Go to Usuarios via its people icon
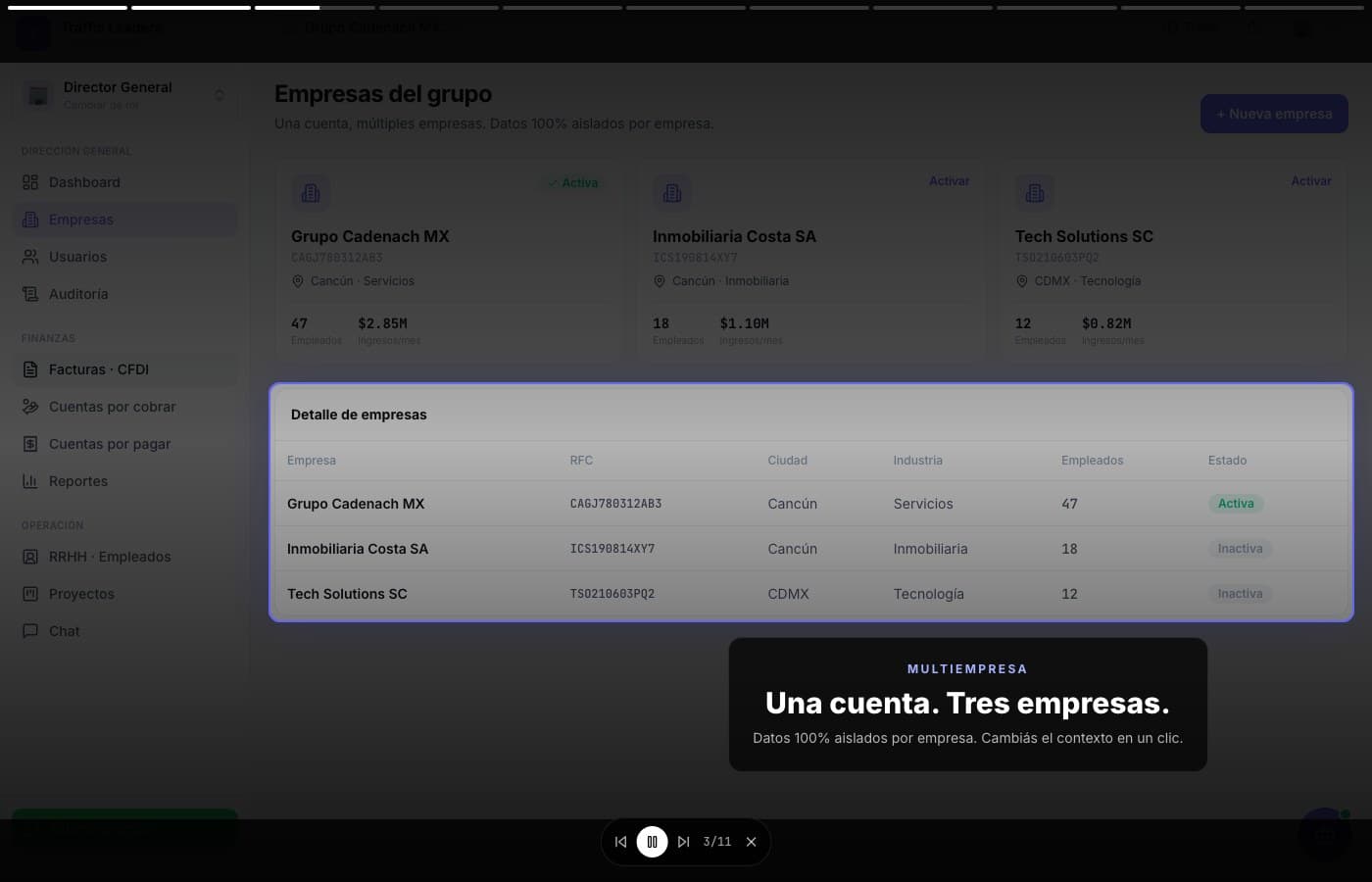The height and width of the screenshot is (882, 1372). [x=30, y=257]
